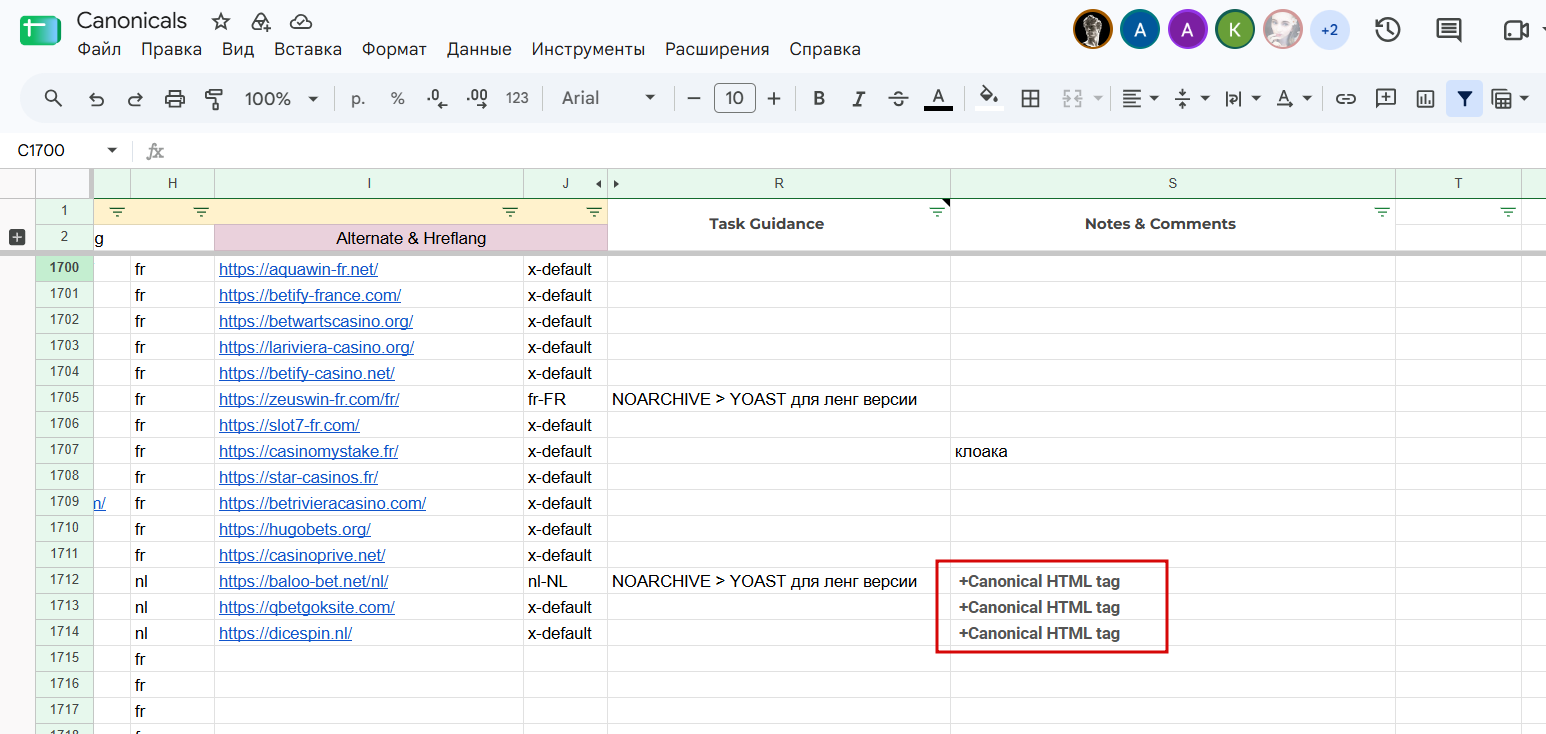This screenshot has width=1546, height=734.
Task: Open link https://zeuswin-fr.com/fr/
Action: [x=309, y=399]
